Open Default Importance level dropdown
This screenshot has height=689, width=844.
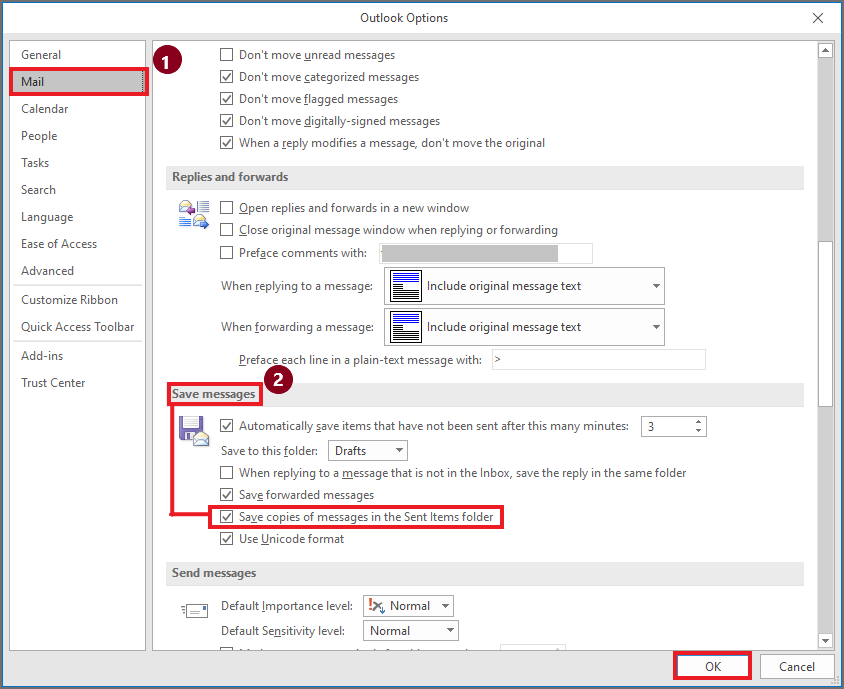pos(408,606)
